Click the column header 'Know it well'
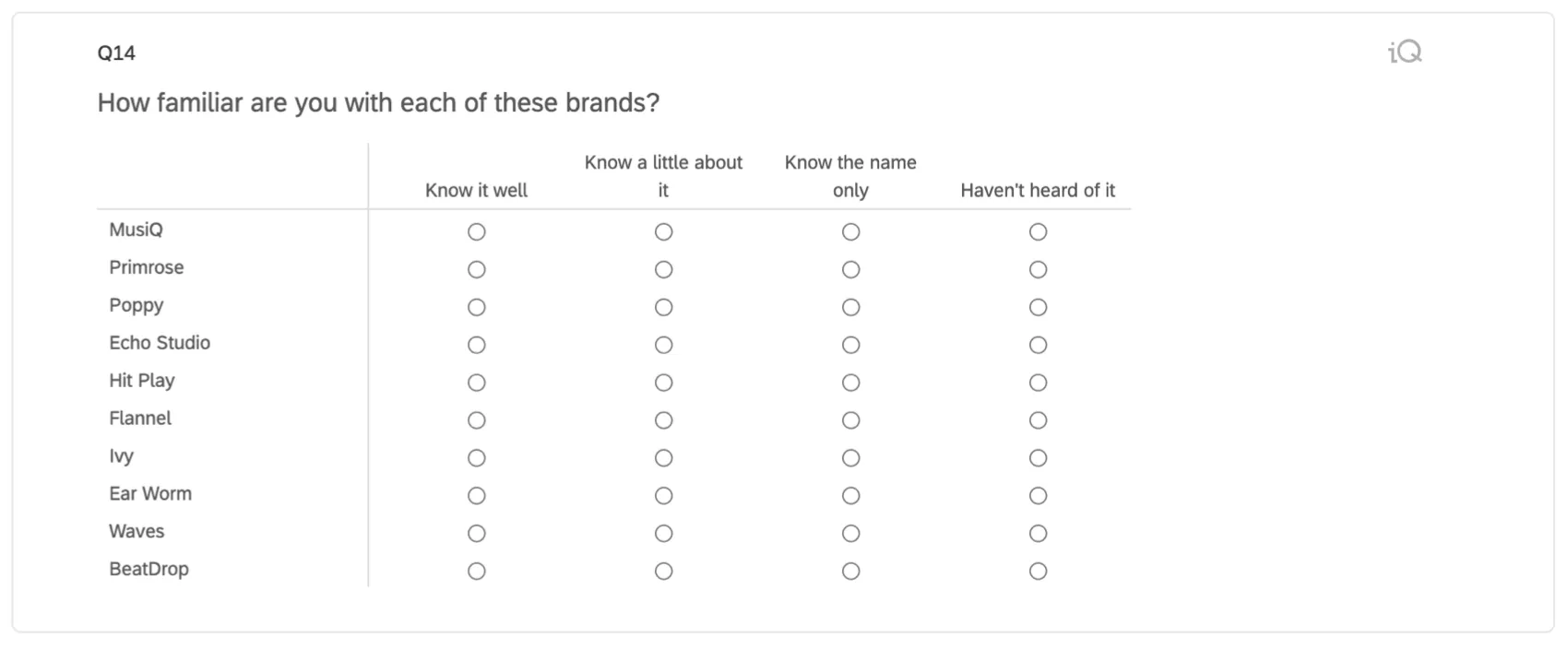The image size is (1568, 649). click(476, 191)
